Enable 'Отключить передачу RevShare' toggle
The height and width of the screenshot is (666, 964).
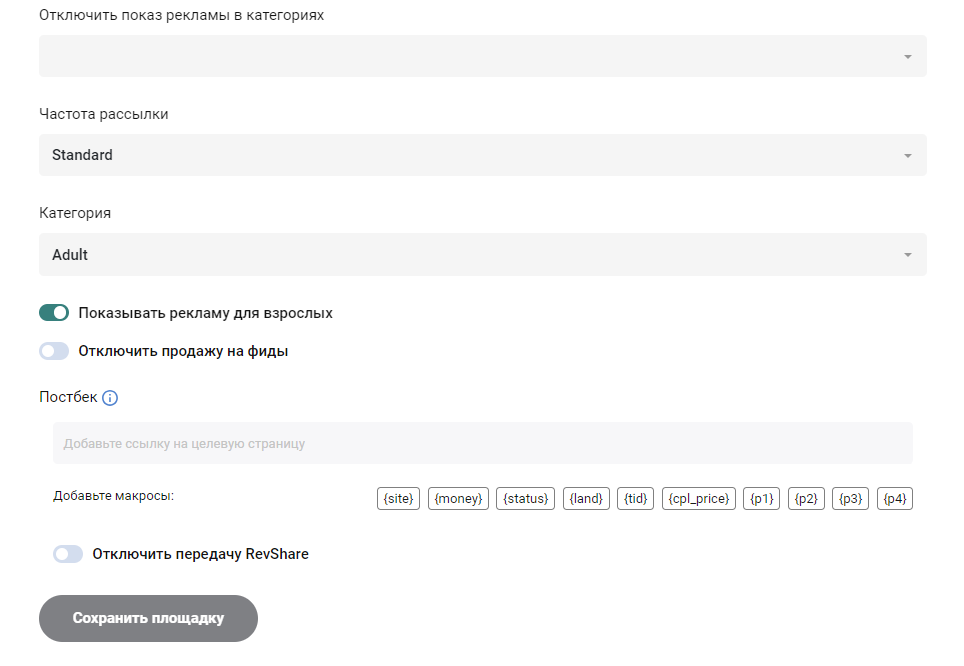pos(67,553)
